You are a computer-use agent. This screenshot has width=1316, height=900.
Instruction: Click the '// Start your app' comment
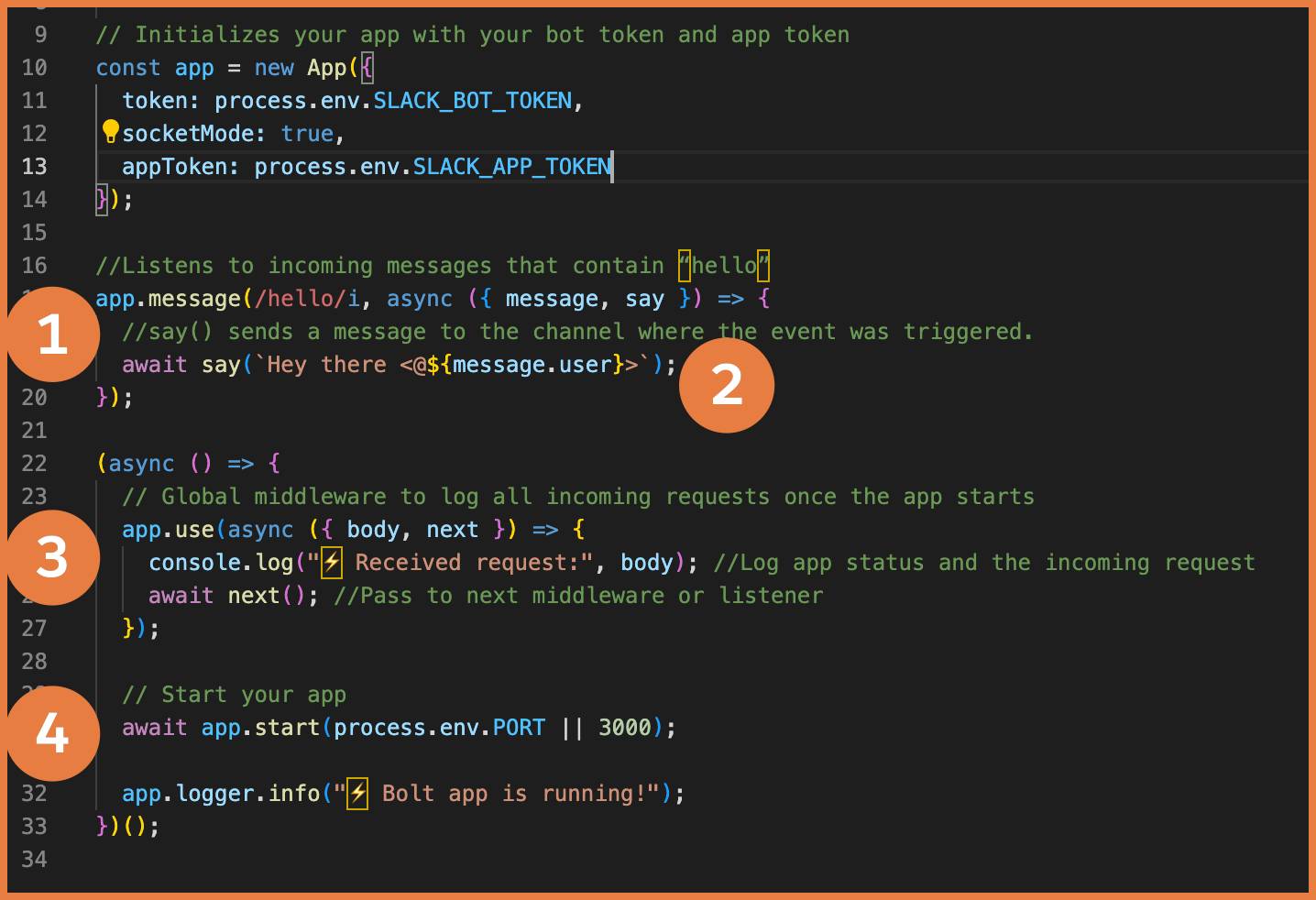[x=234, y=695]
